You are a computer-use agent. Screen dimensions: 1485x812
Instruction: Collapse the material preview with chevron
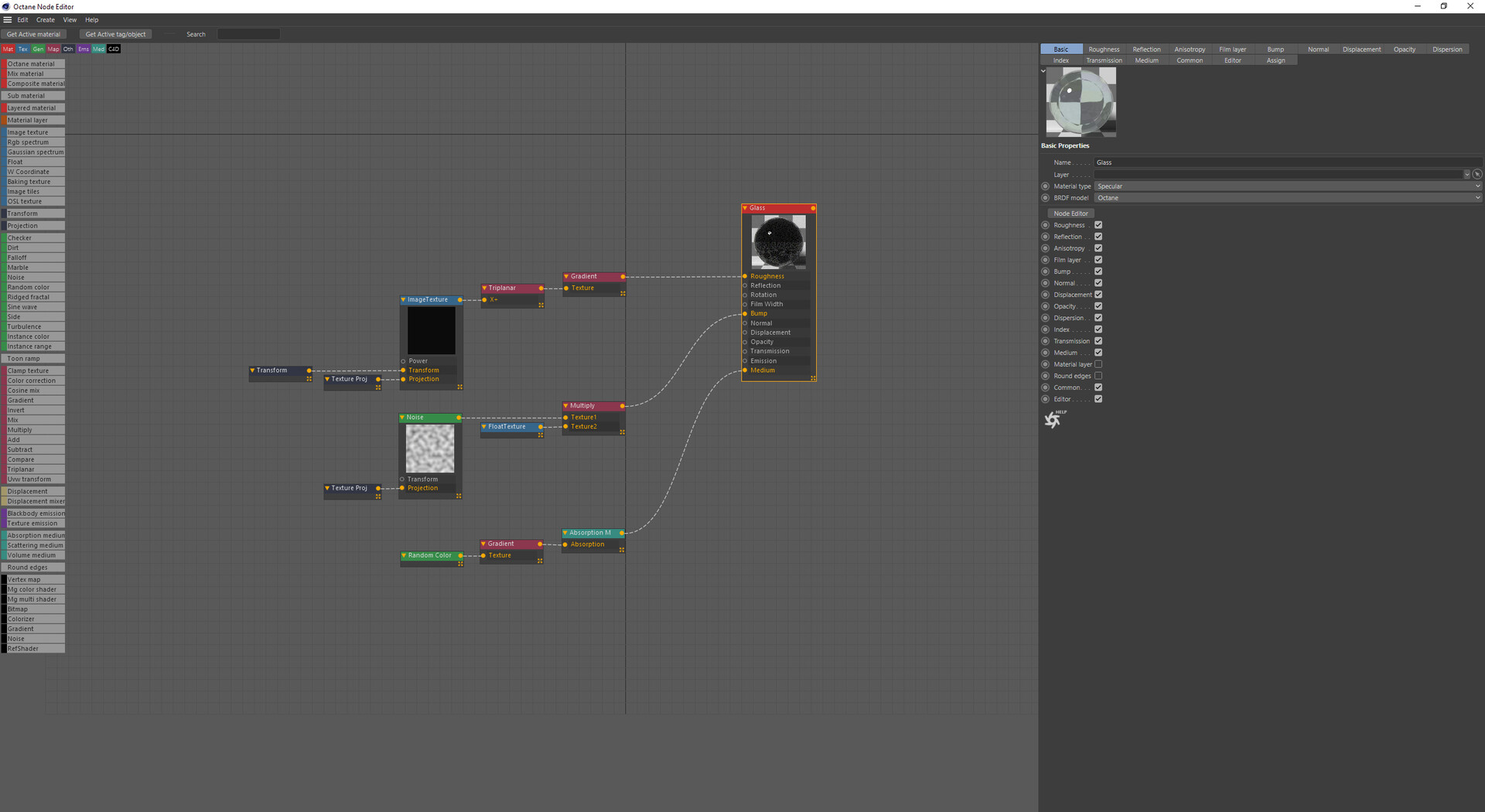click(1043, 71)
